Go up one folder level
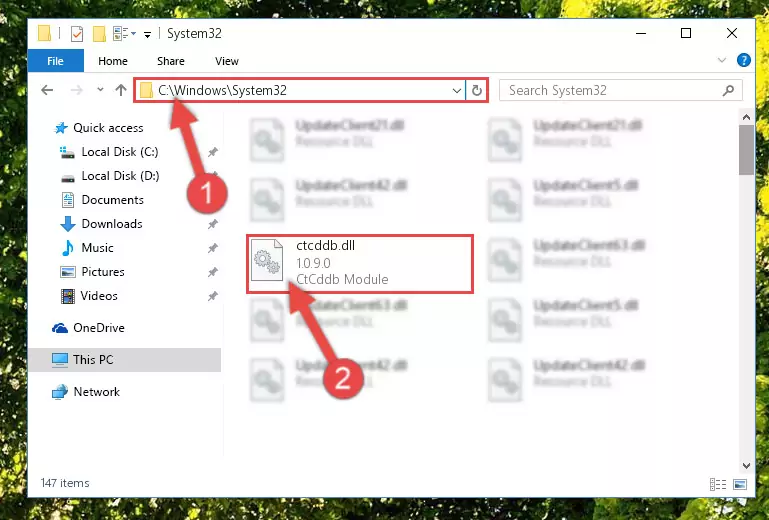Screen dimensions: 769x520 [121, 90]
